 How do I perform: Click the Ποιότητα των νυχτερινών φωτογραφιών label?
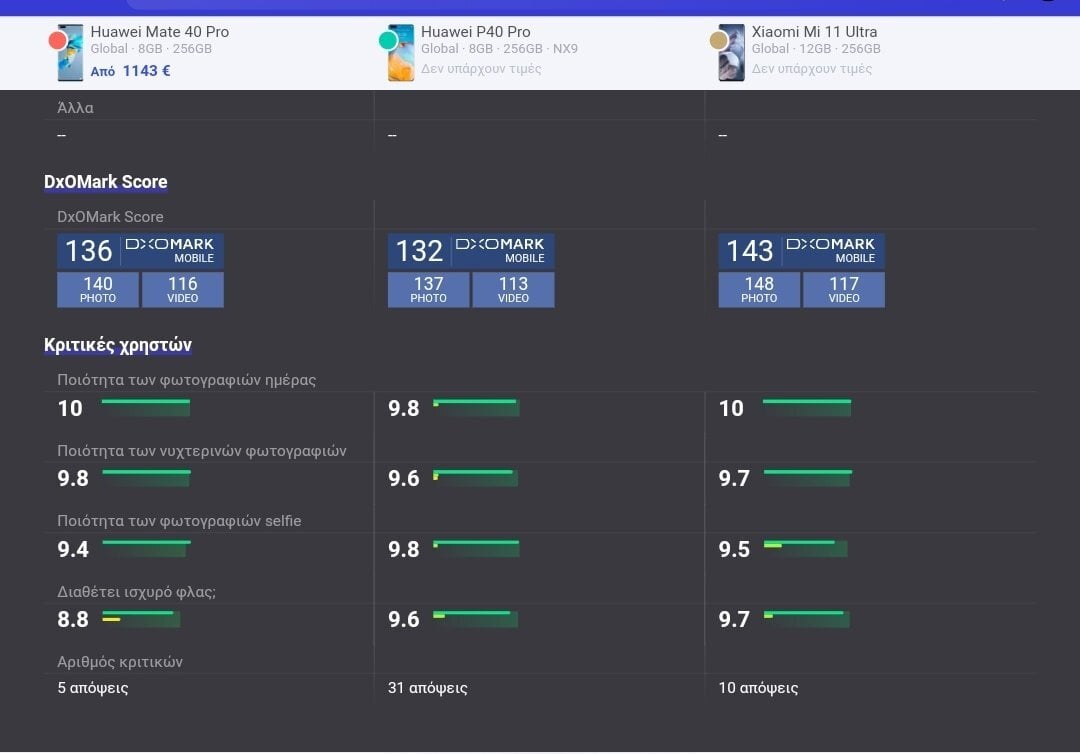pos(202,451)
